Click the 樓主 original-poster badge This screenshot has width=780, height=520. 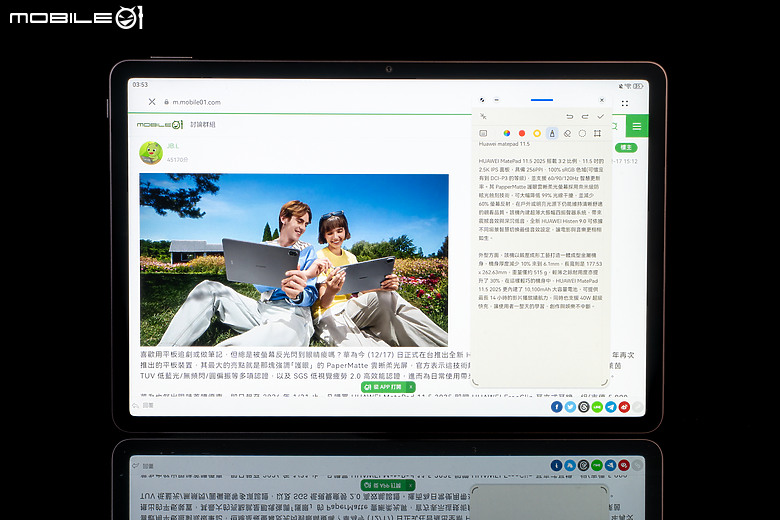coord(626,147)
